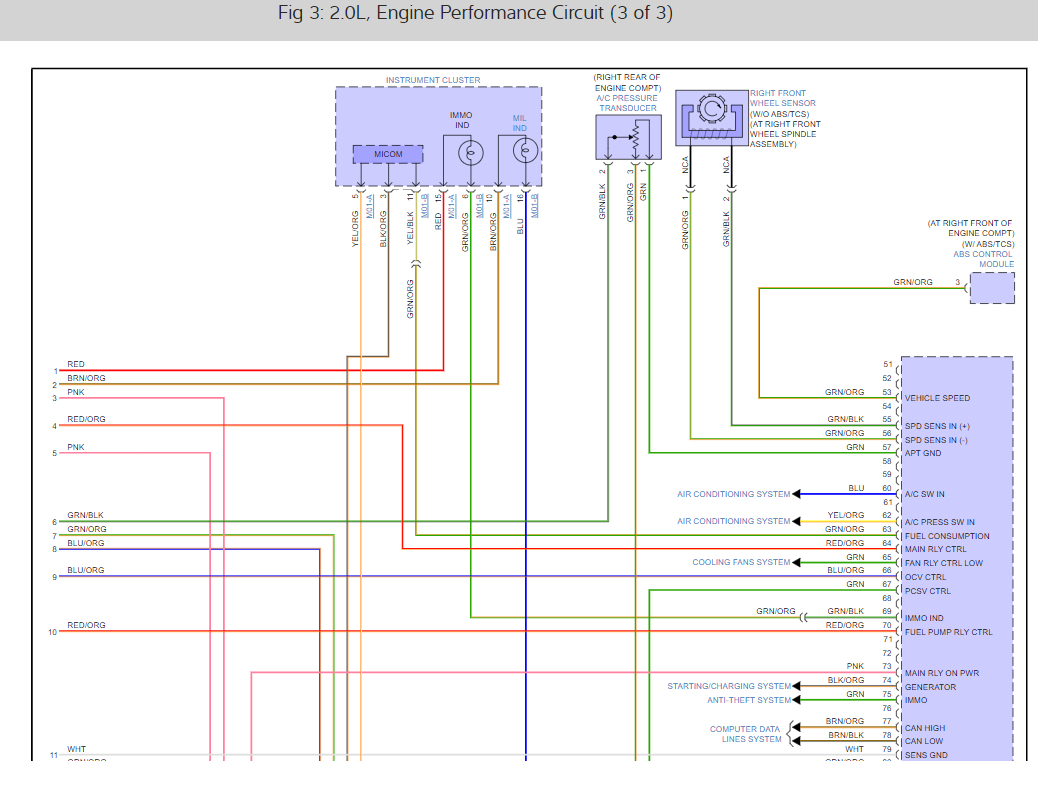Follow the COOLING FANS SYSTEM link
Screen dimensions: 1038x785
pyautogui.click(x=741, y=563)
